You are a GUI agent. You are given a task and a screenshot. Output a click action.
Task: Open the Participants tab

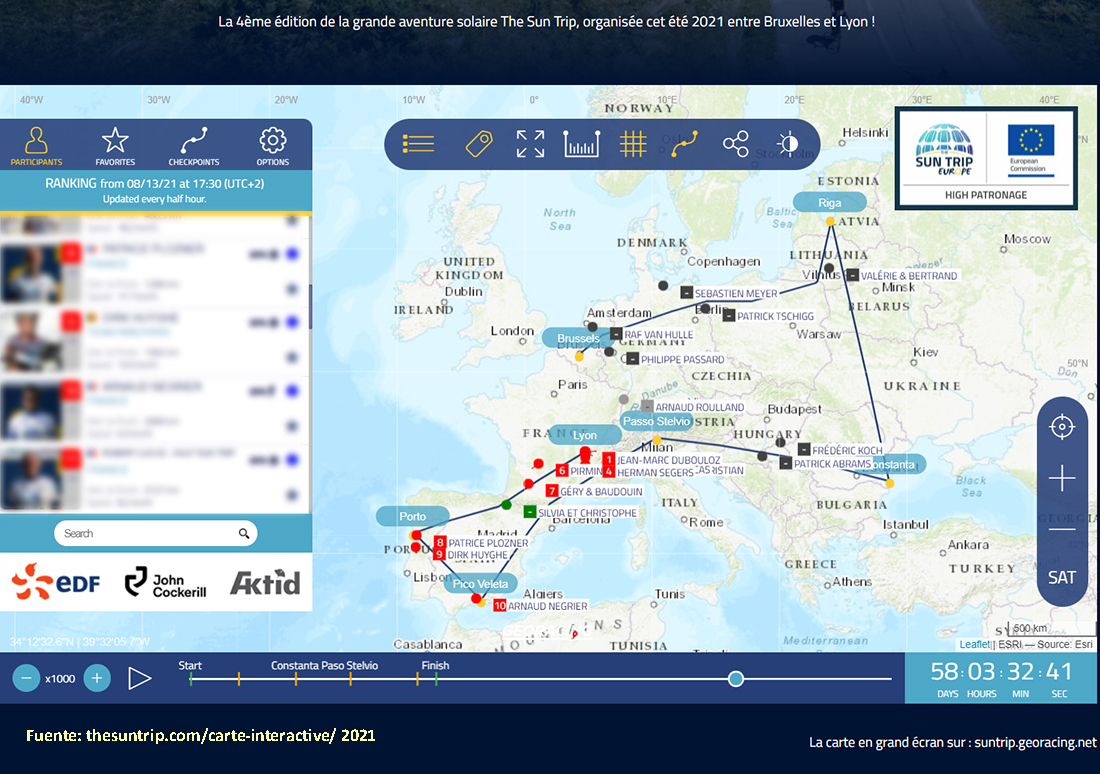[36, 145]
